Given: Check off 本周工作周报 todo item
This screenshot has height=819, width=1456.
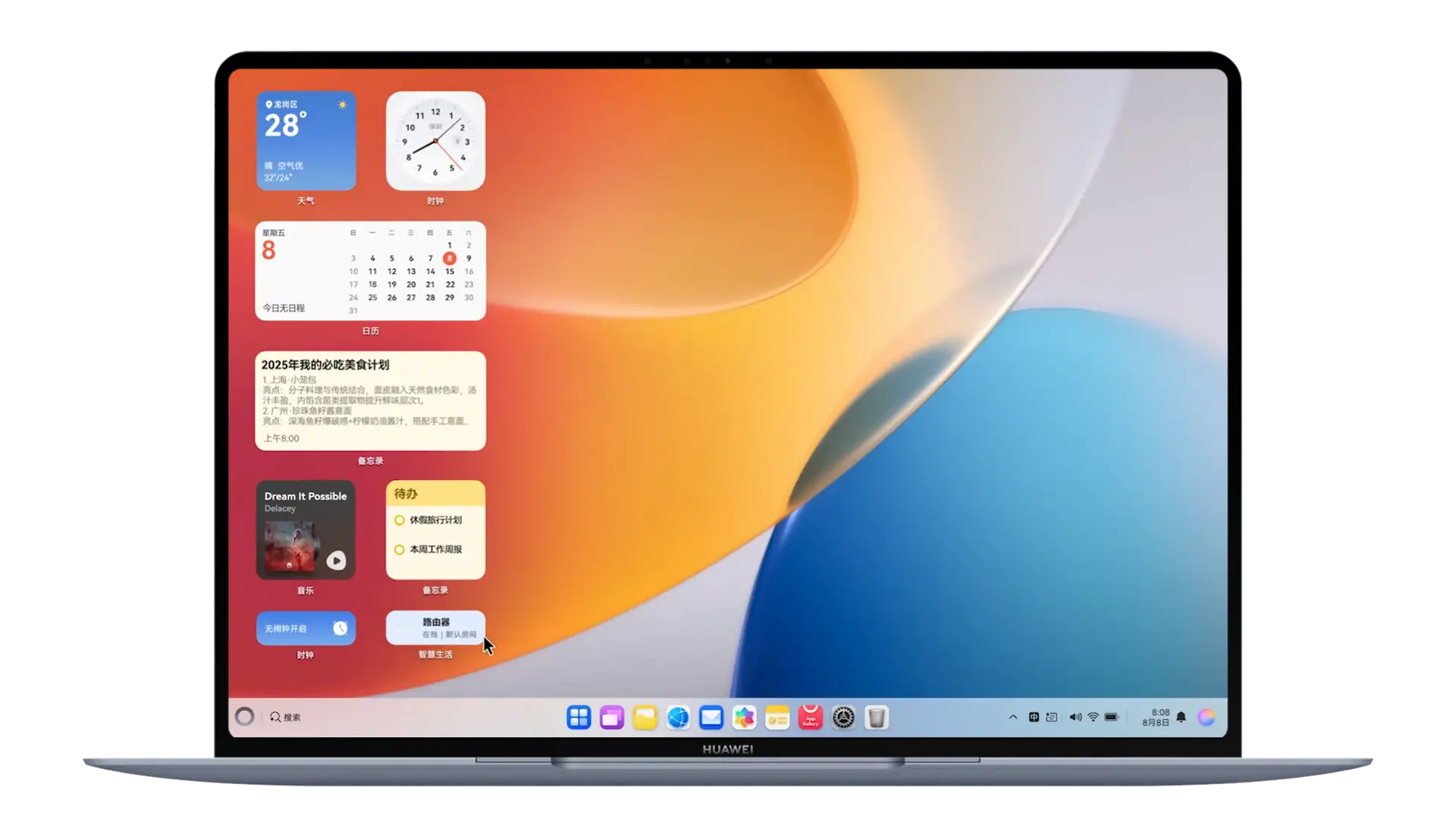Looking at the screenshot, I should point(399,550).
